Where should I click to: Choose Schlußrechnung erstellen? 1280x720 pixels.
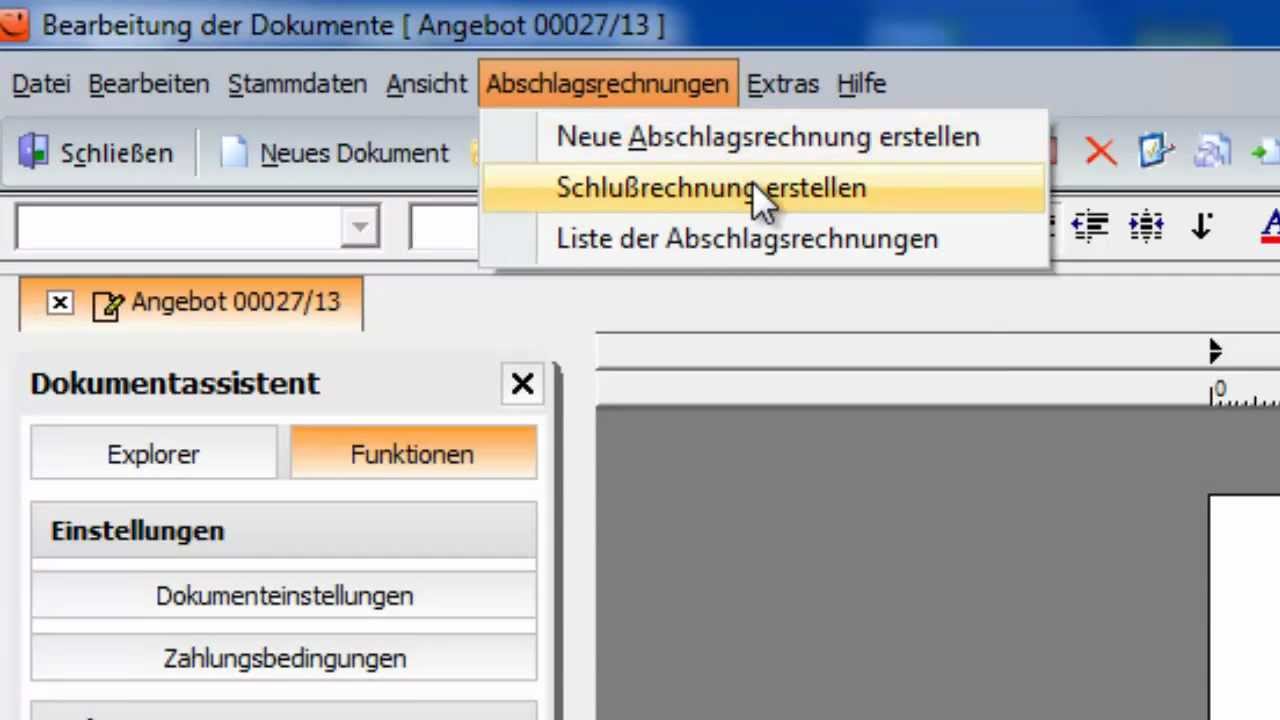pyautogui.click(x=765, y=188)
